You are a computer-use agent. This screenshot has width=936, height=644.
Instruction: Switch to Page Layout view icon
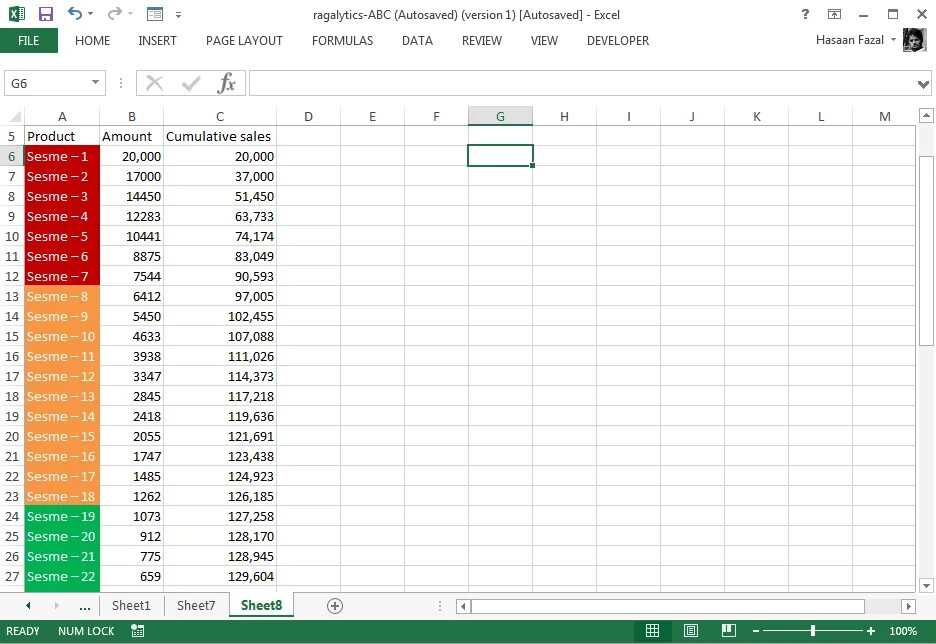click(x=691, y=631)
